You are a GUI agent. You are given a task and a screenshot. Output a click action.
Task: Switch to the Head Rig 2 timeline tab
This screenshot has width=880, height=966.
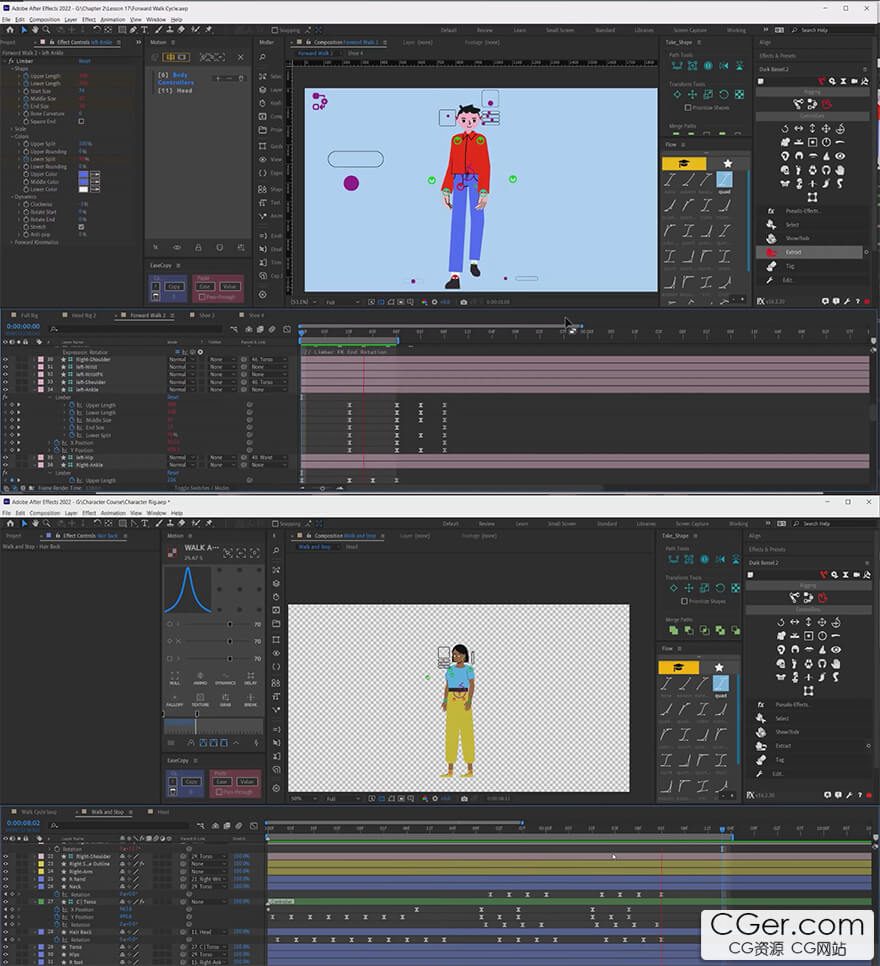click(83, 315)
